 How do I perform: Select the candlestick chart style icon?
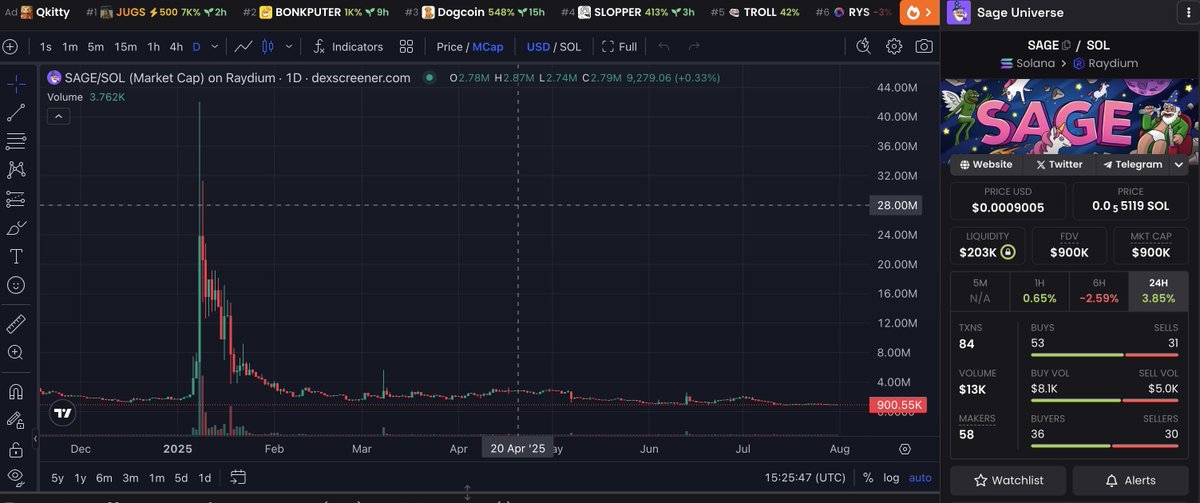click(267, 47)
